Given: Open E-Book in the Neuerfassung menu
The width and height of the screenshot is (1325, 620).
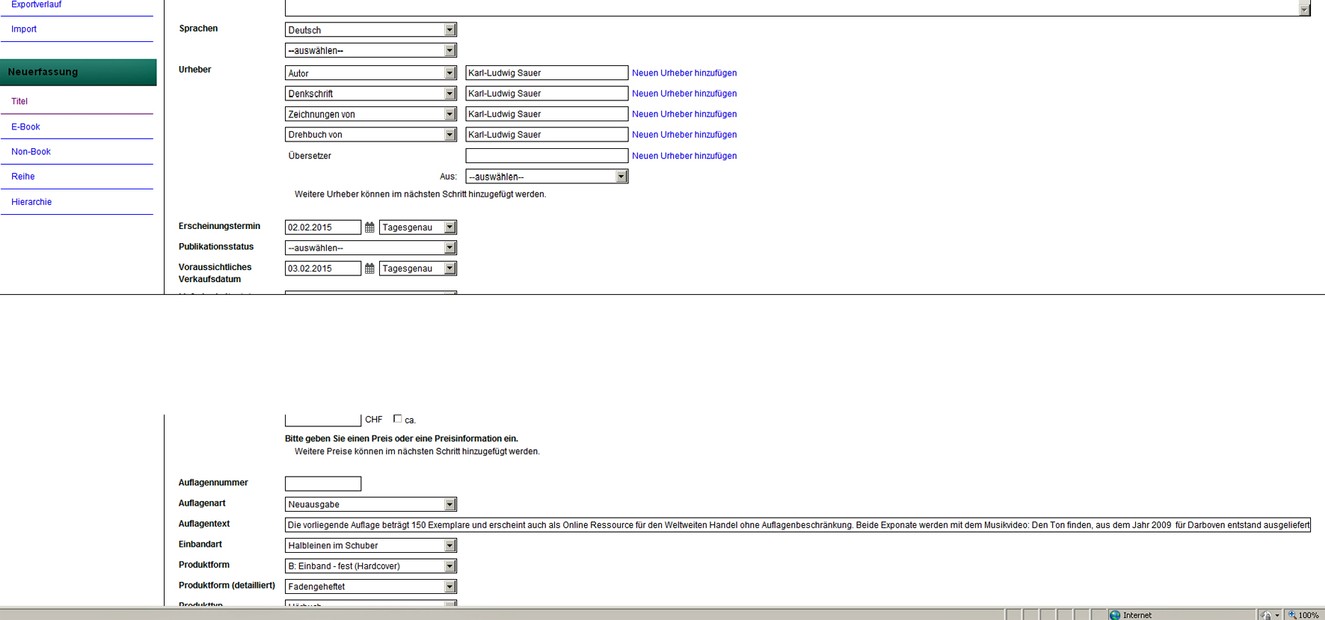Looking at the screenshot, I should click(x=26, y=127).
